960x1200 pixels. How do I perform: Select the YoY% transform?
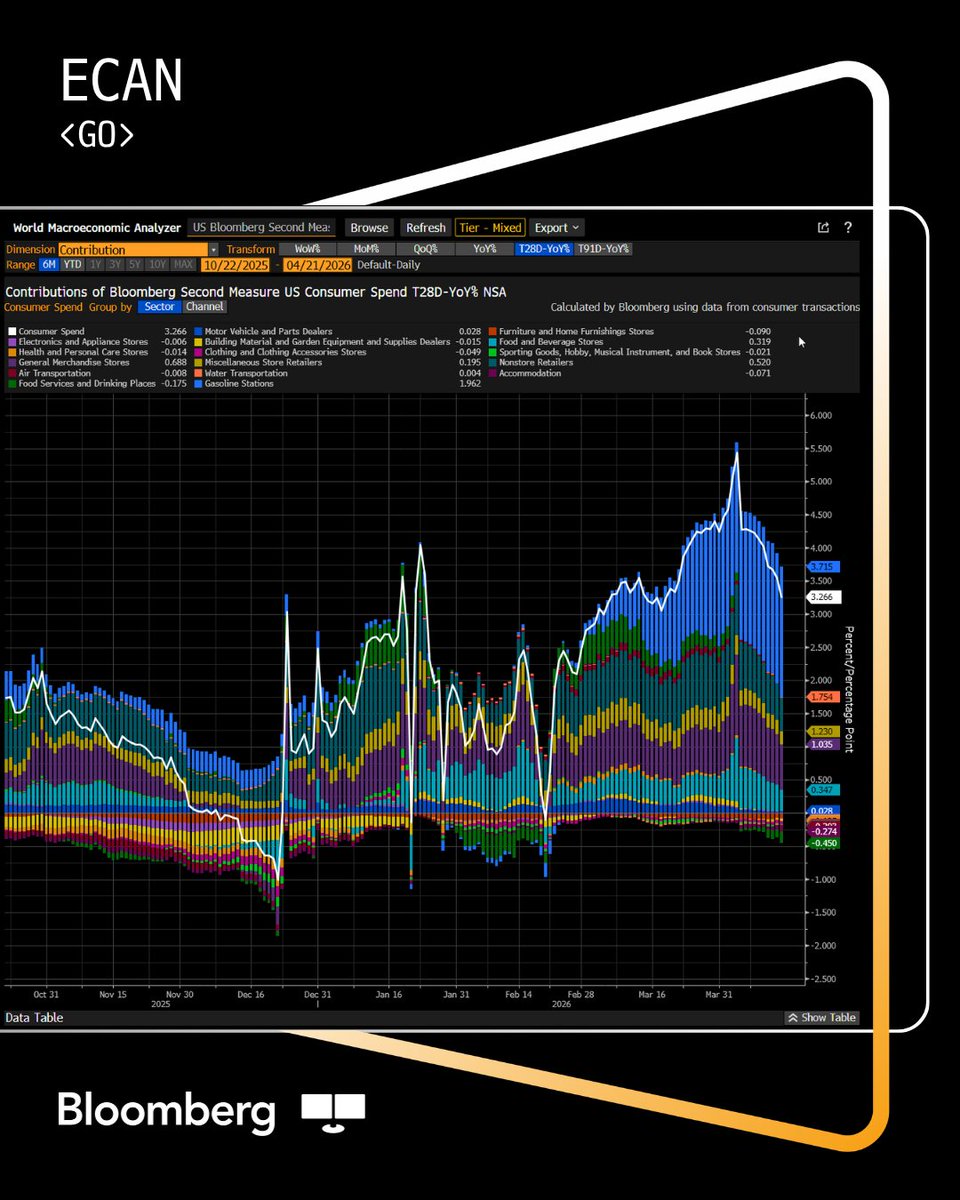pos(484,249)
